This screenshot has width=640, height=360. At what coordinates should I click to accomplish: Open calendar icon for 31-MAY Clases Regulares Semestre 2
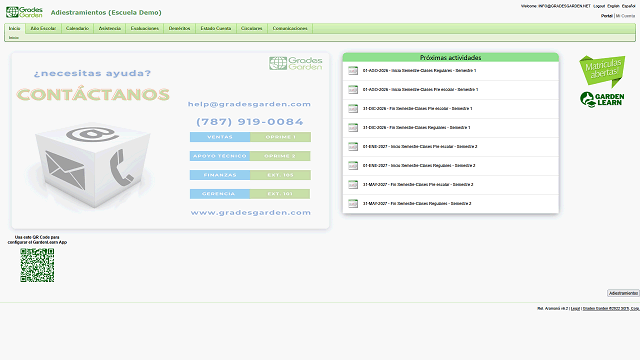pos(353,203)
